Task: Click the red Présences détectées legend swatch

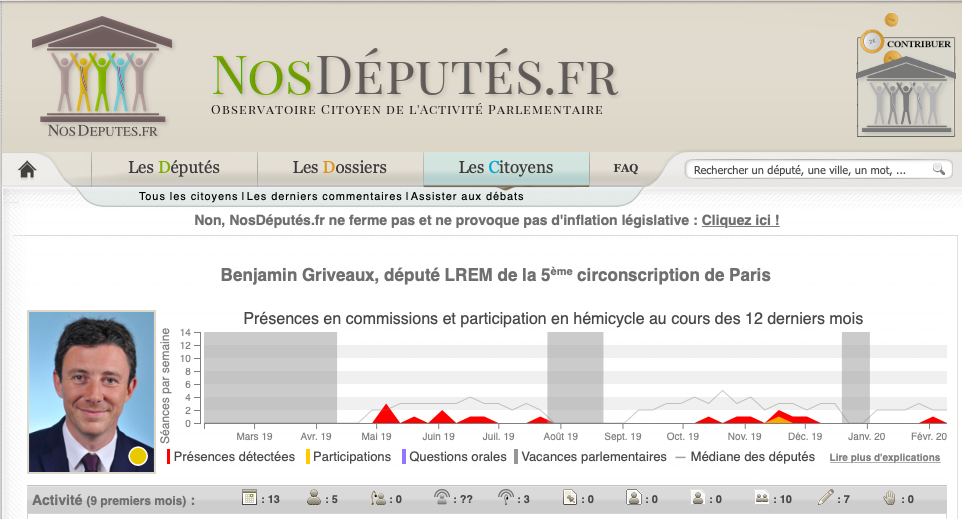Action: point(170,457)
